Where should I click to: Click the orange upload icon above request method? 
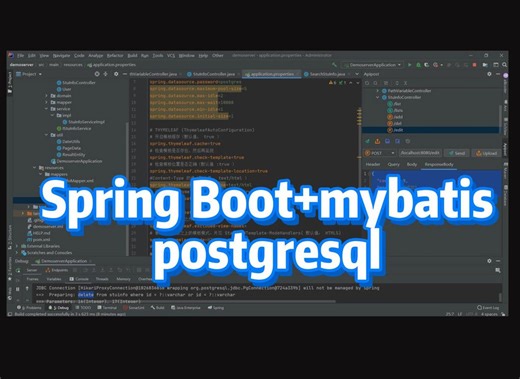(377, 142)
